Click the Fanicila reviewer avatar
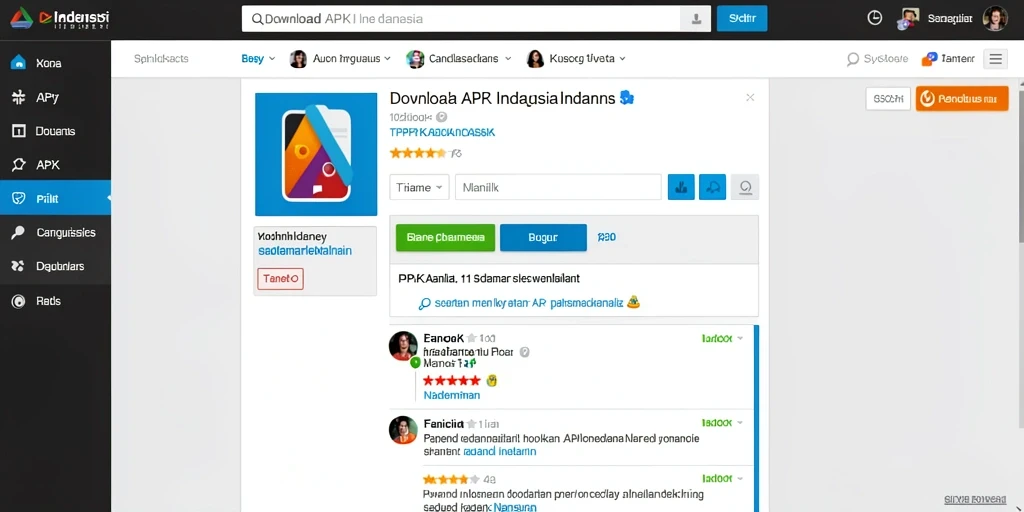This screenshot has width=1024, height=512. pyautogui.click(x=403, y=430)
